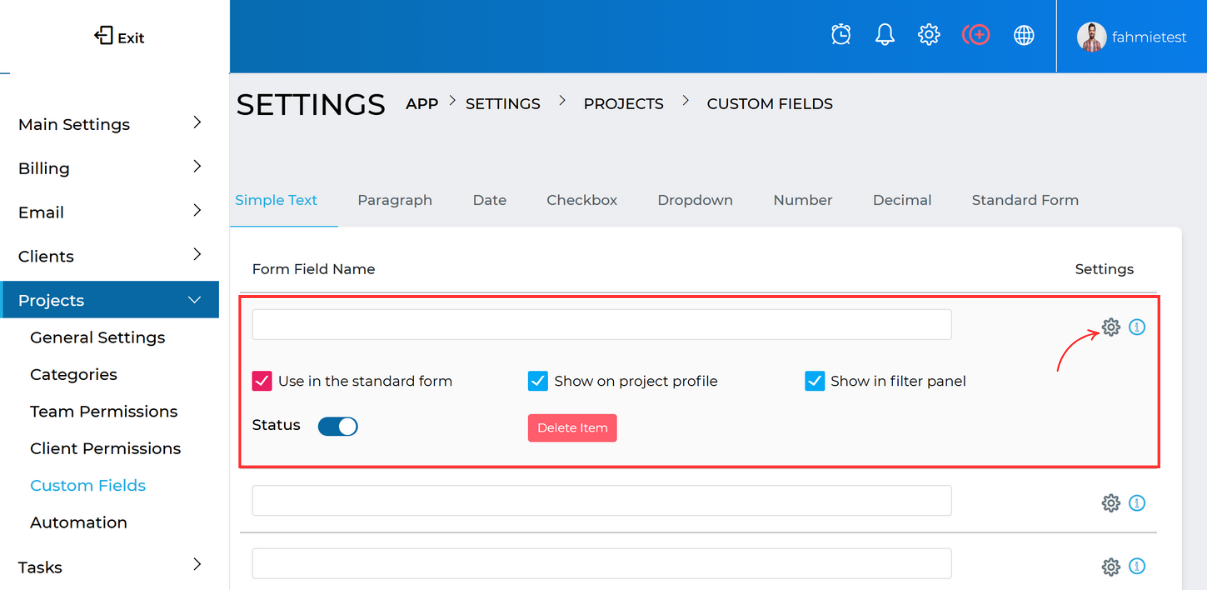Click the second form field name input
The image size is (1207, 590).
tap(602, 501)
